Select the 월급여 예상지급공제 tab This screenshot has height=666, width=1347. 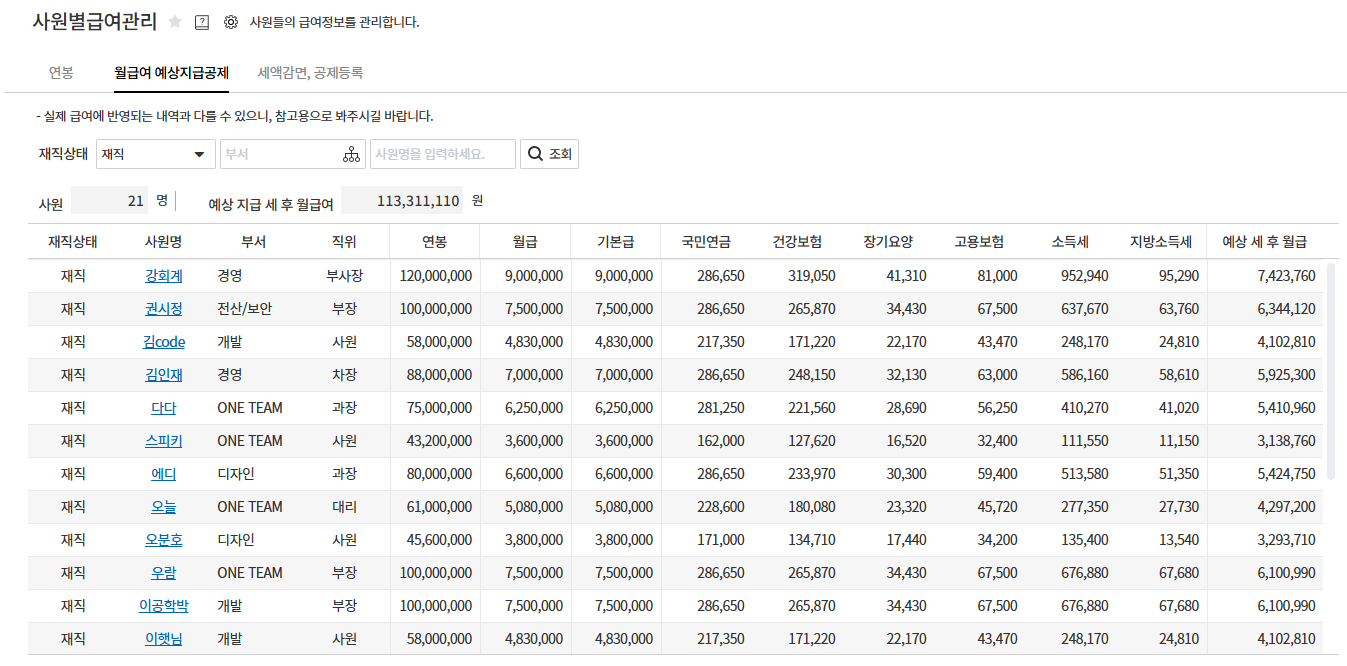(x=171, y=73)
